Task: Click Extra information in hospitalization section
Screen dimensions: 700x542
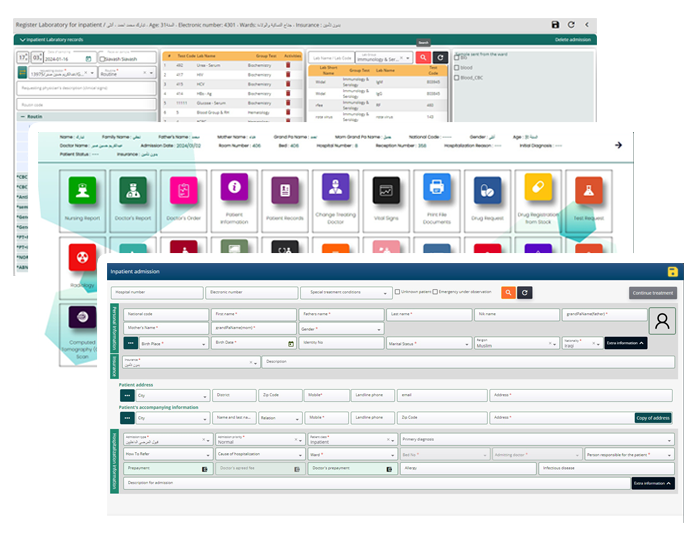Action: click(653, 483)
